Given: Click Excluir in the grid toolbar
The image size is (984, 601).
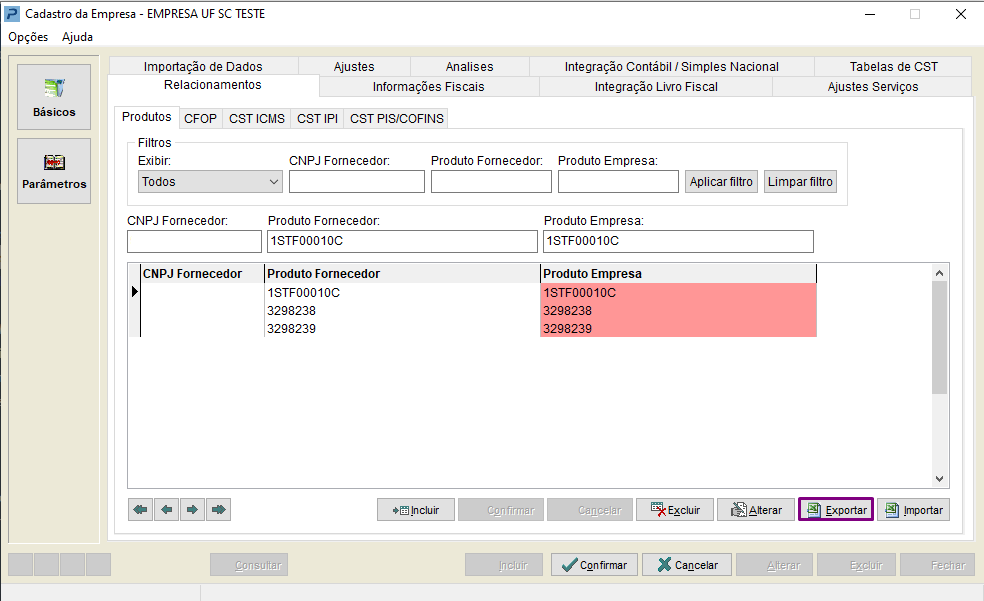Looking at the screenshot, I should [675, 509].
